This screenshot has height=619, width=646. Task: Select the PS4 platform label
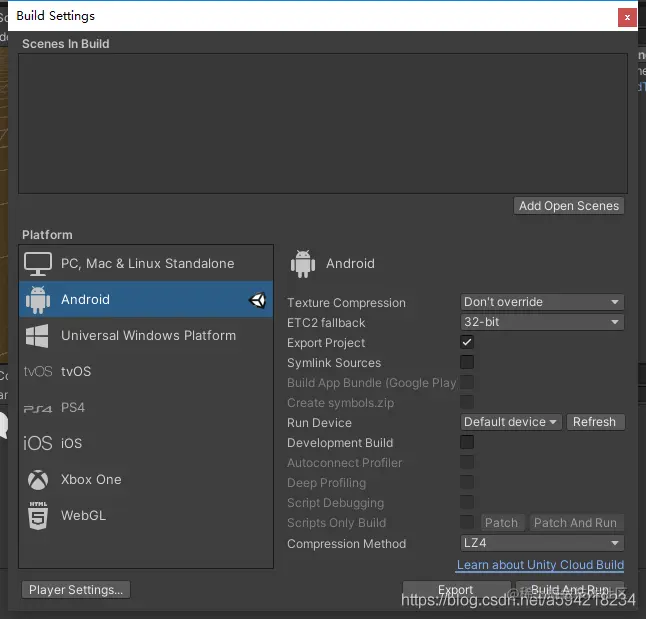click(73, 408)
